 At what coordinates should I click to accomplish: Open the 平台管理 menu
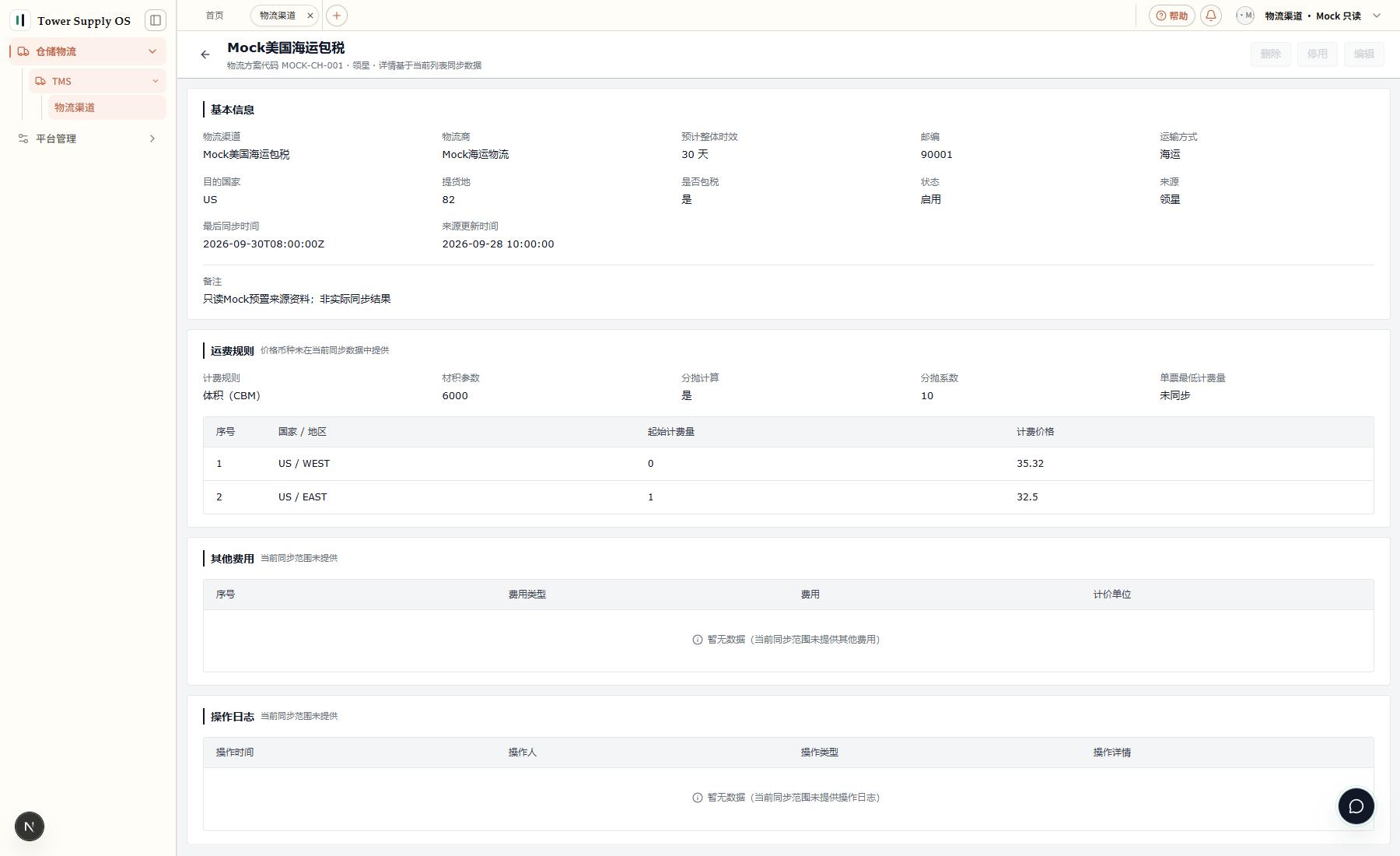pos(88,139)
